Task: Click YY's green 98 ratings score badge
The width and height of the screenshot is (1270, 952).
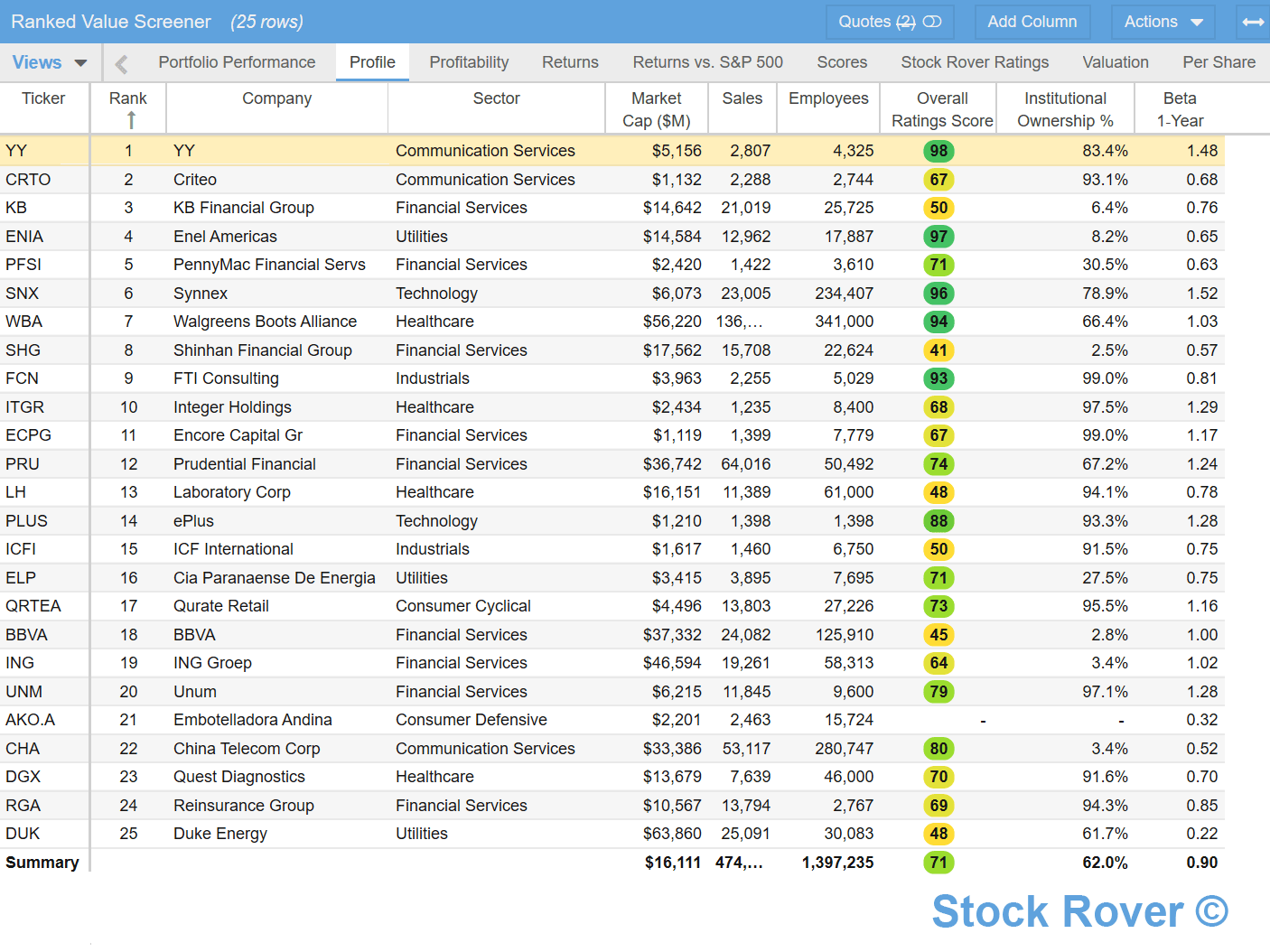Action: pos(938,151)
